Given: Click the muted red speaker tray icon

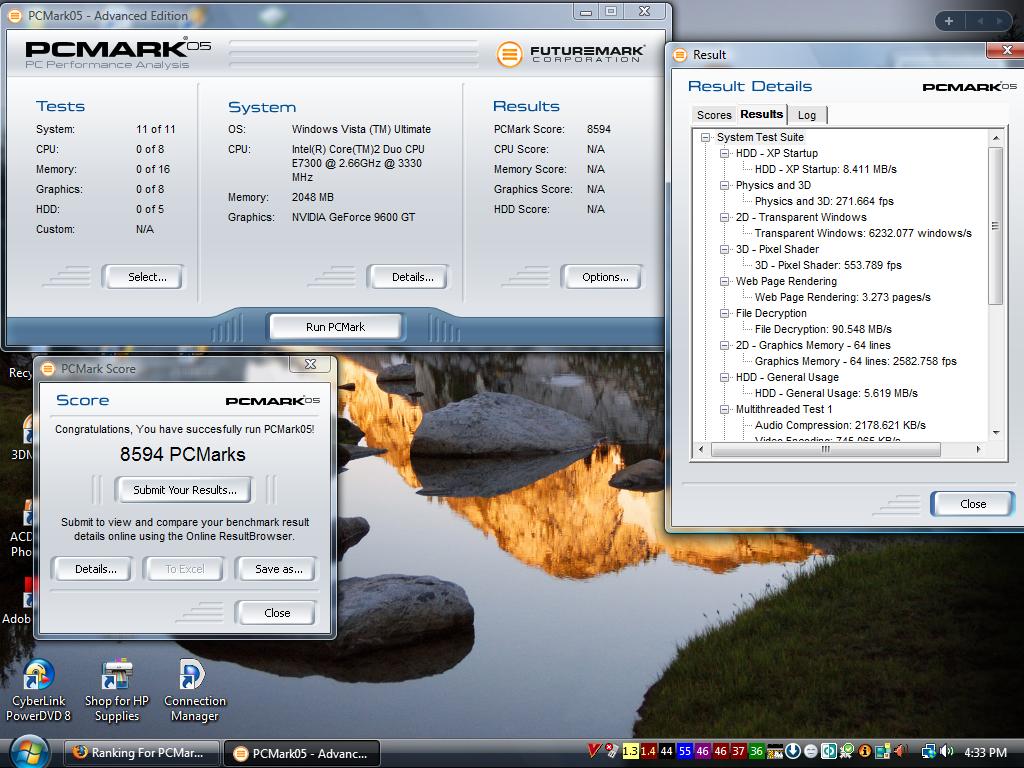Looking at the screenshot, I should [x=901, y=751].
